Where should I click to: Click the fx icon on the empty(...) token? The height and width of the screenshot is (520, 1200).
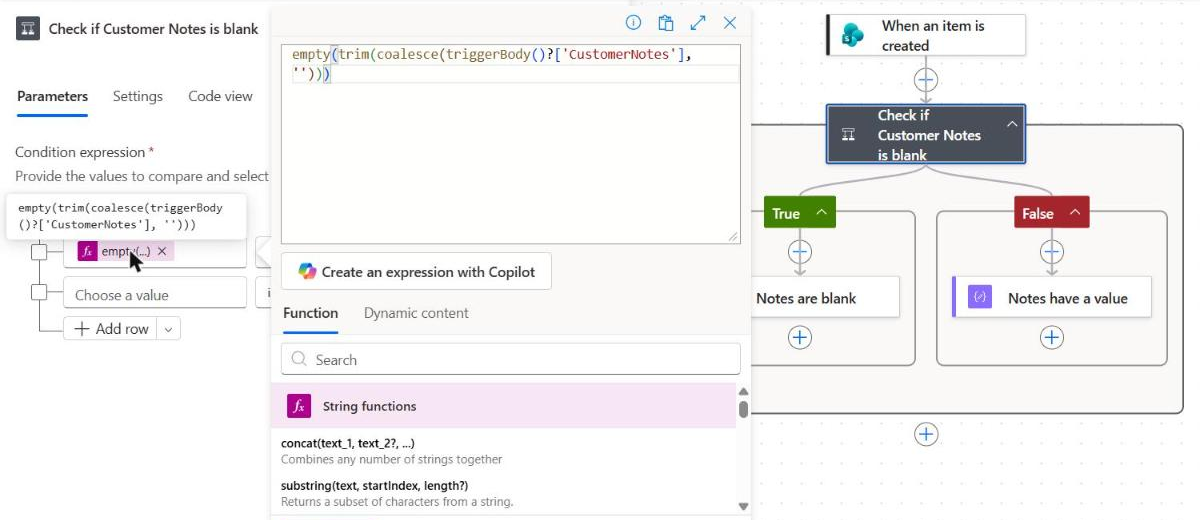(87, 252)
